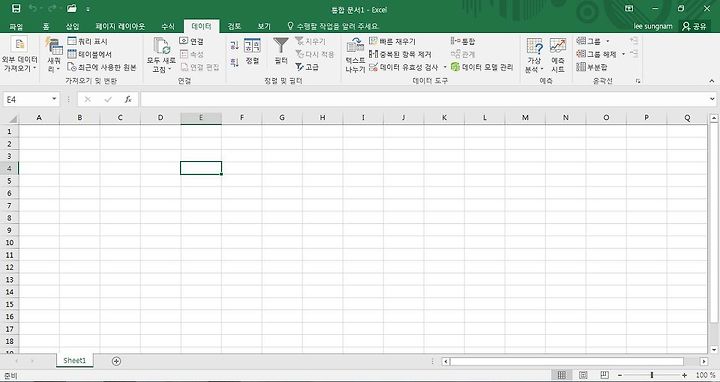
Task: Expand 데이터 유효성 검사 dropdown arrow
Action: 444,67
